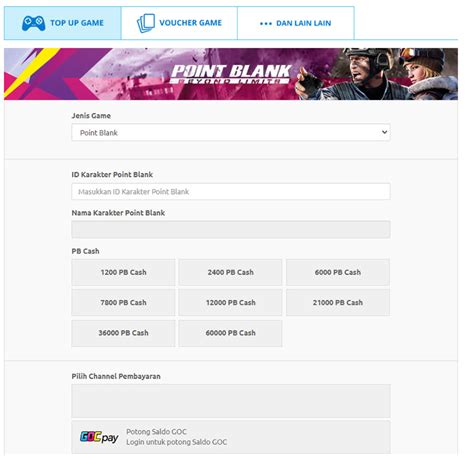This screenshot has height=456, width=474.
Task: Click the voucher cards icon
Action: click(146, 23)
